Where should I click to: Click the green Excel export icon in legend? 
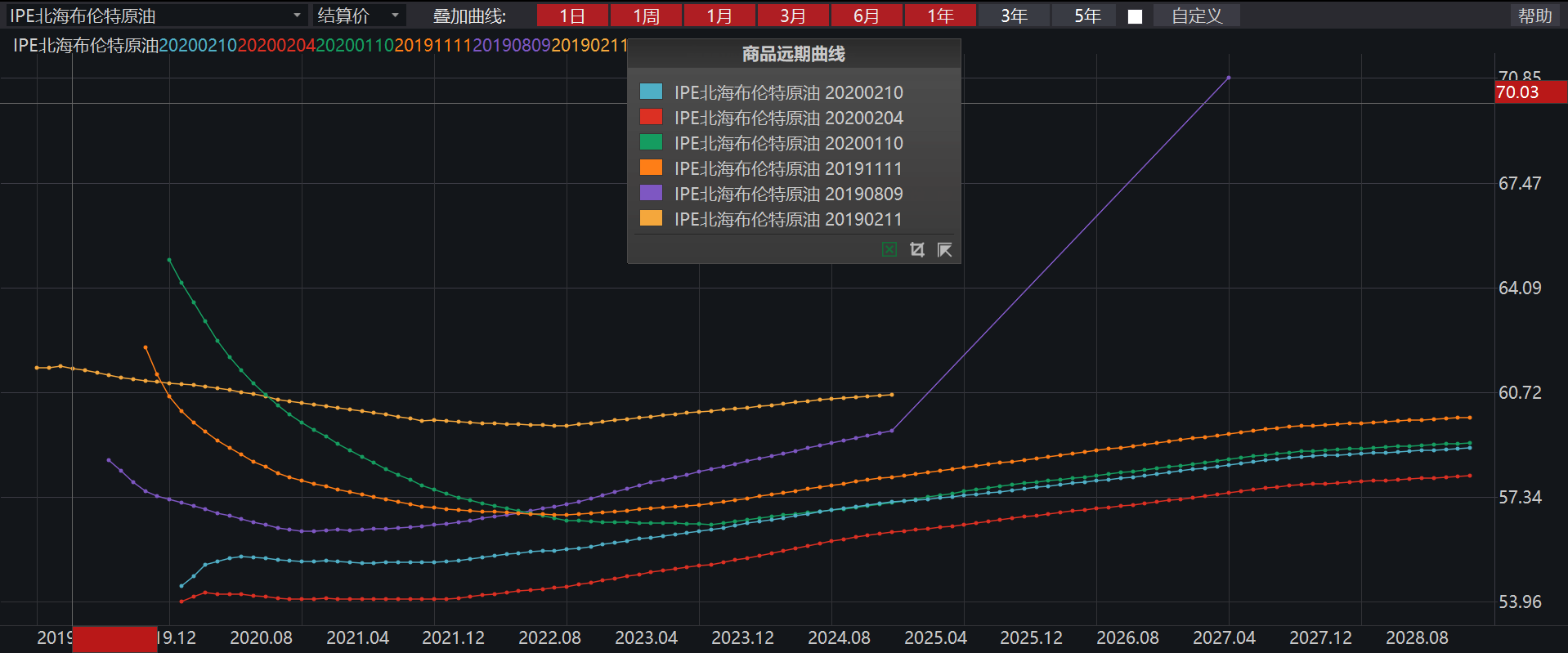coord(889,249)
